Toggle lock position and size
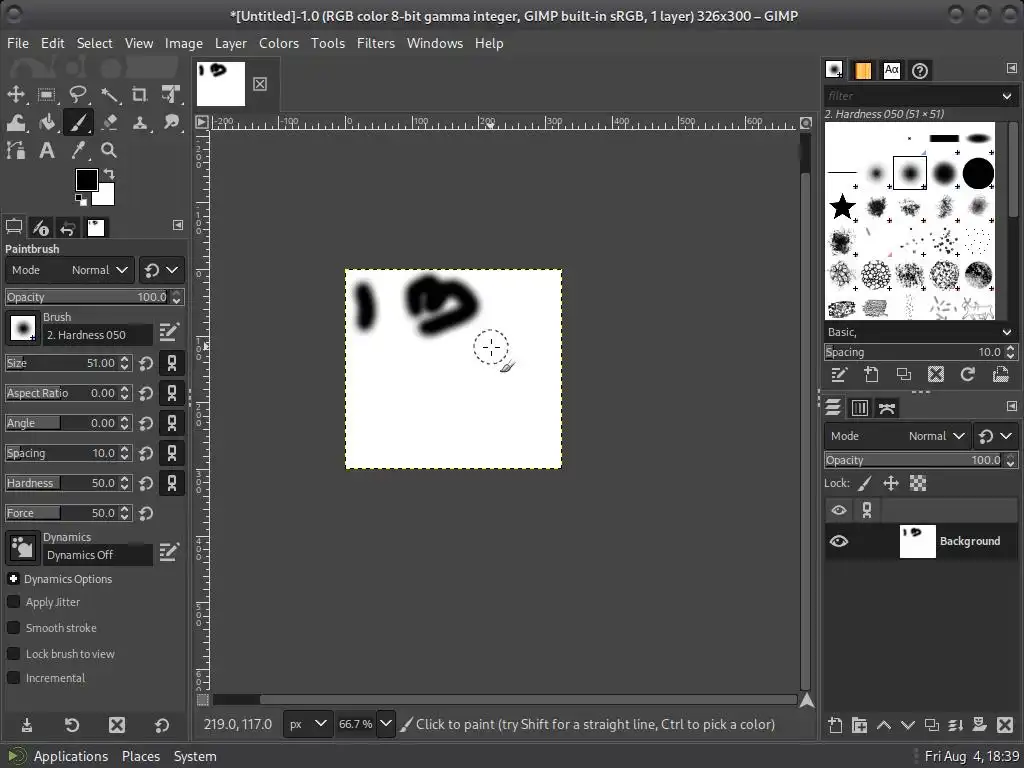1024x768 pixels. [891, 483]
